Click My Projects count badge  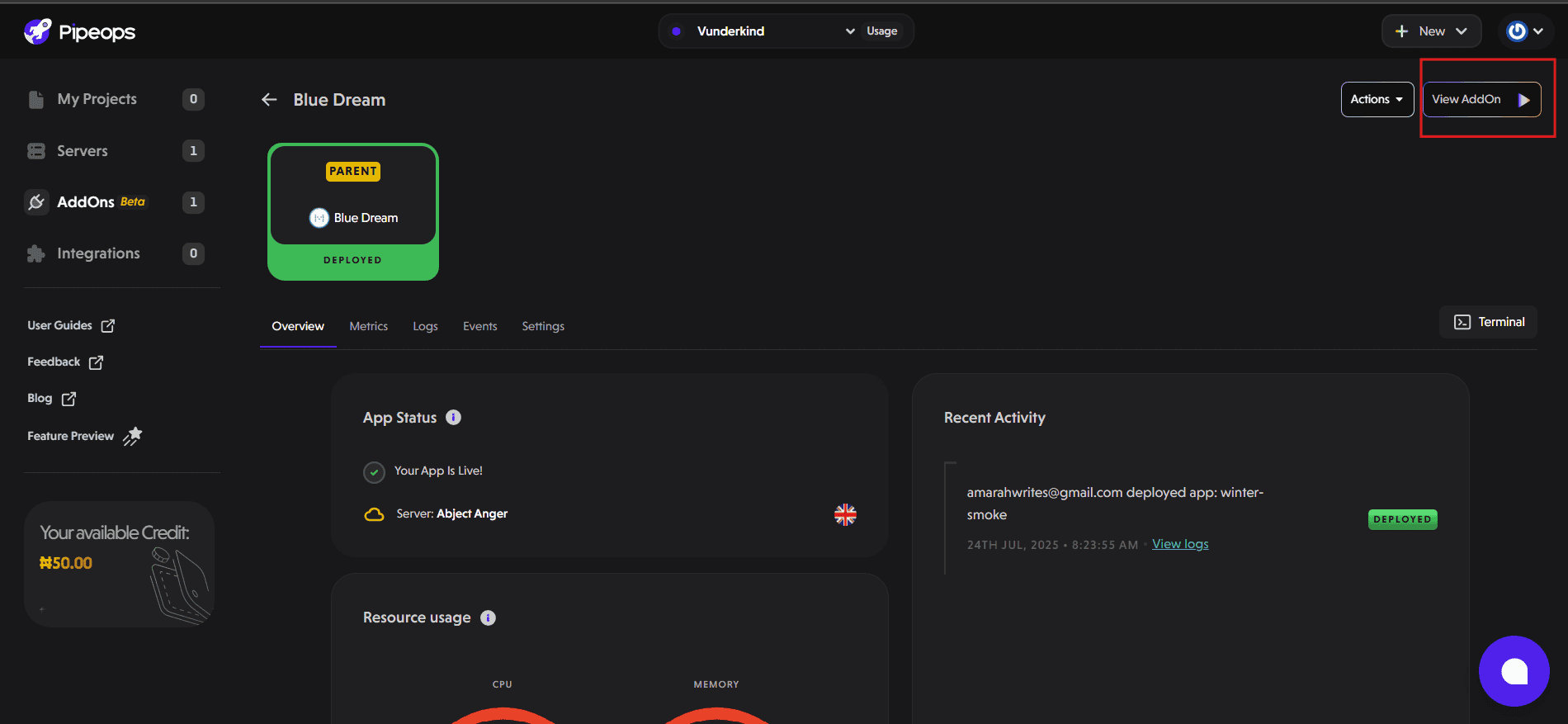tap(193, 99)
